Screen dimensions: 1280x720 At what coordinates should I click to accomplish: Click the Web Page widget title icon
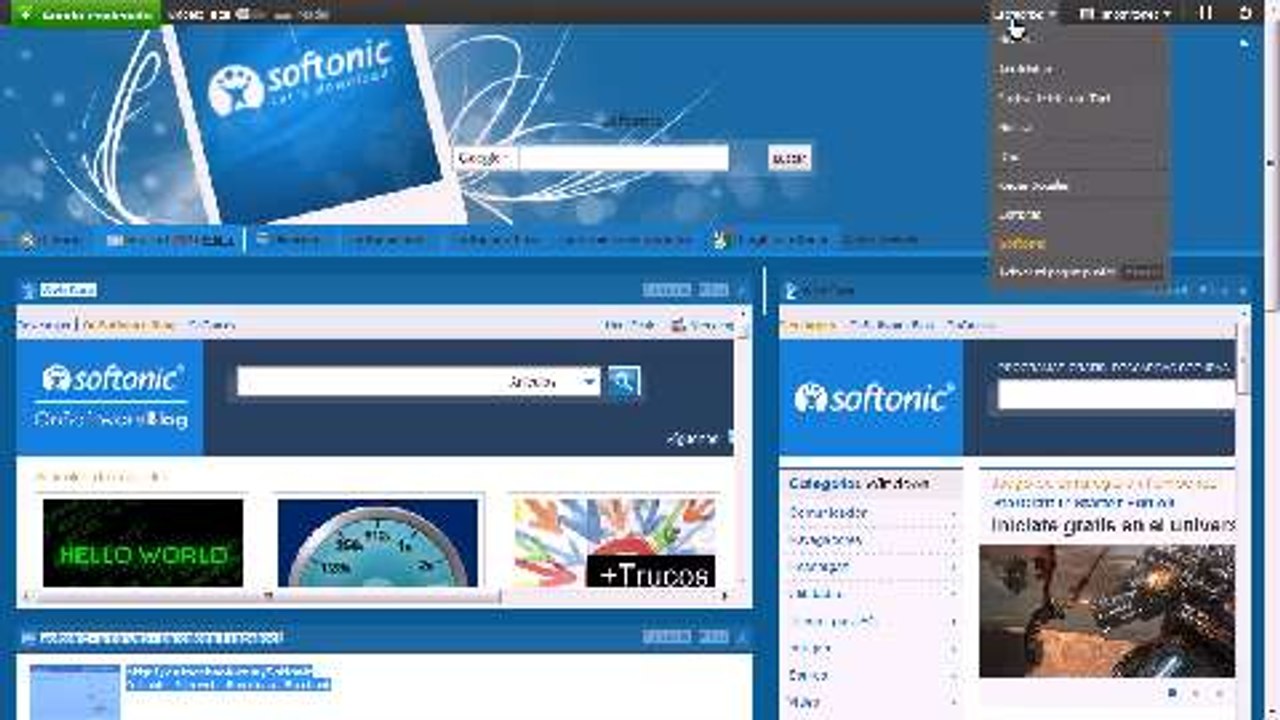tap(28, 290)
